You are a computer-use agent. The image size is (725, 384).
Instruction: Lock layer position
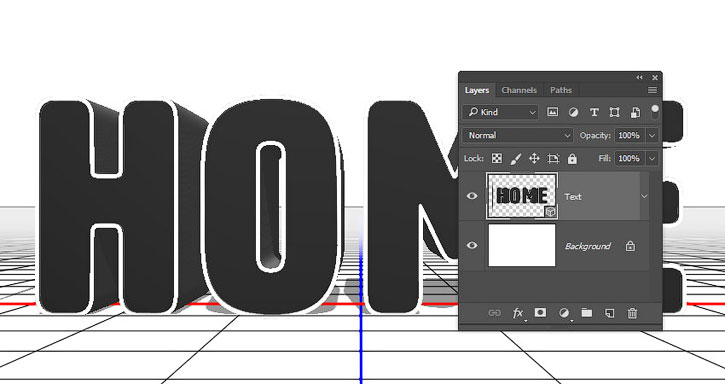(x=534, y=159)
